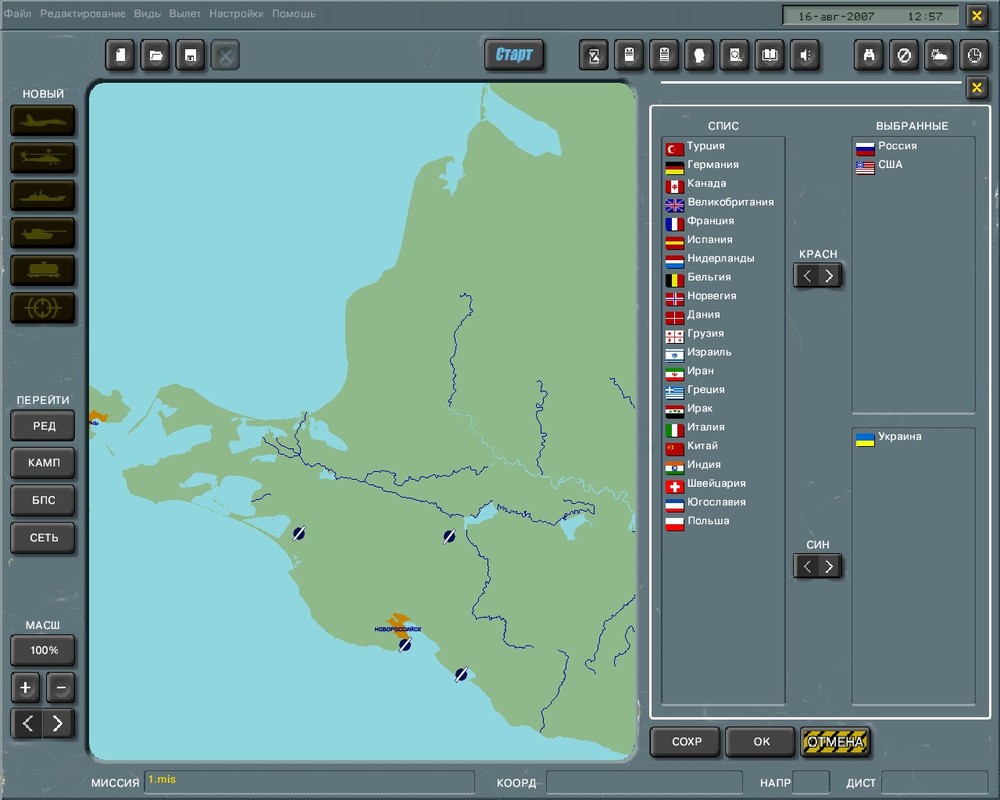Screen dimensions: 1000x800
Task: Open mission file with folder icon
Action: tap(156, 55)
